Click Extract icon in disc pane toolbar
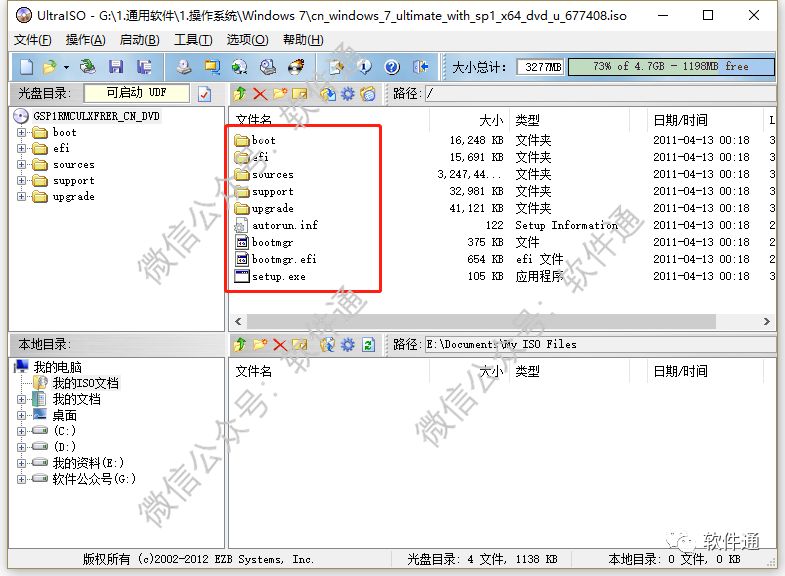This screenshot has height=576, width=785. coord(328,94)
